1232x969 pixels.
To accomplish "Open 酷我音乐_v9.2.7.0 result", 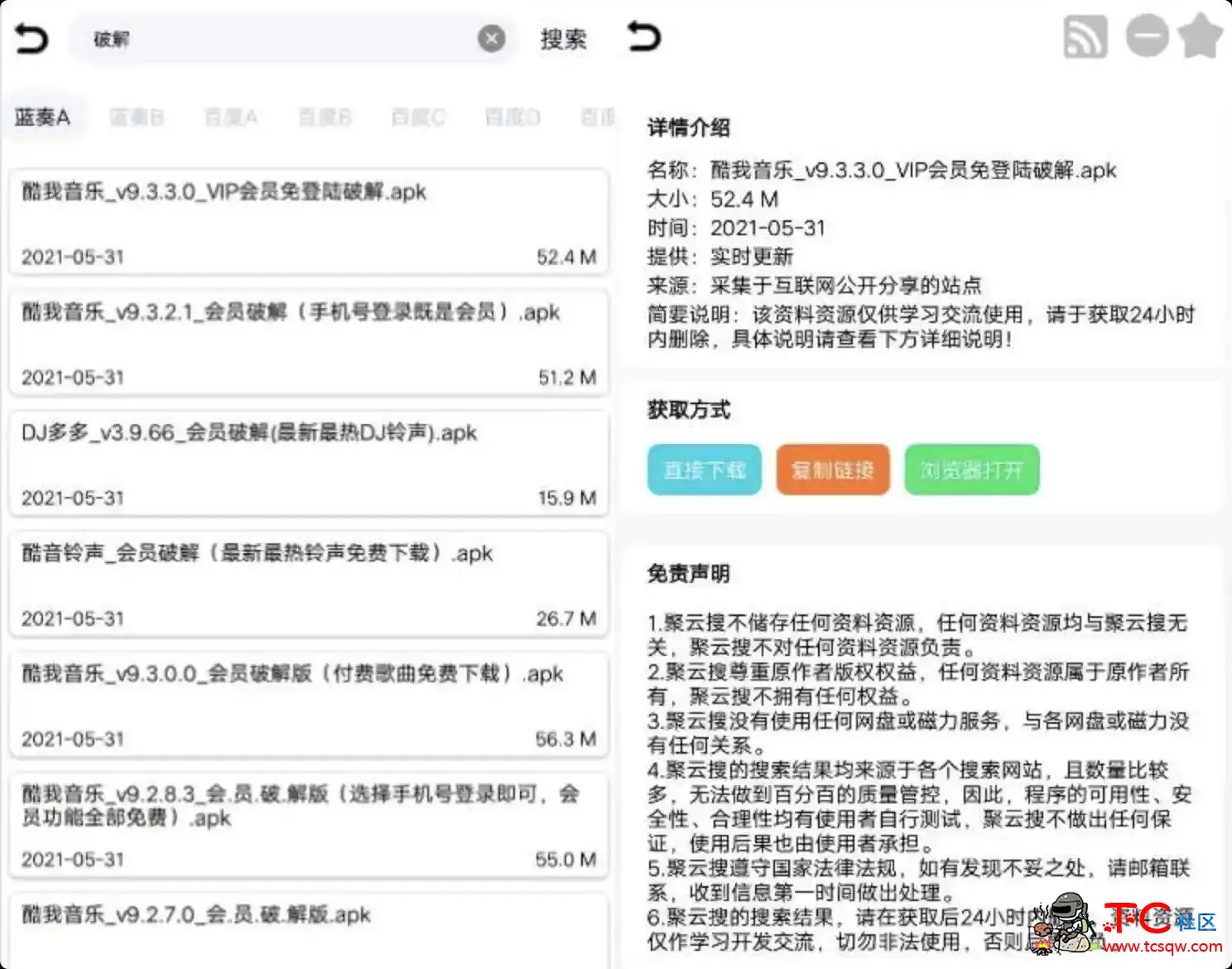I will [x=309, y=931].
